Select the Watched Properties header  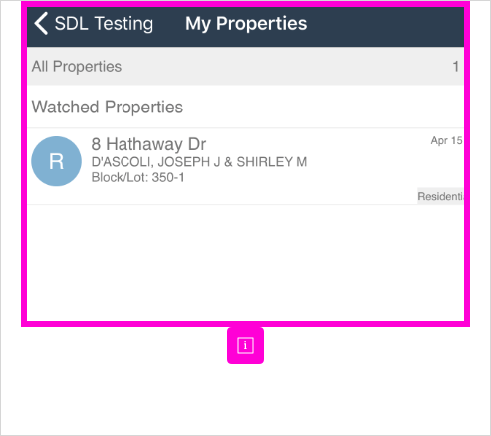(107, 107)
